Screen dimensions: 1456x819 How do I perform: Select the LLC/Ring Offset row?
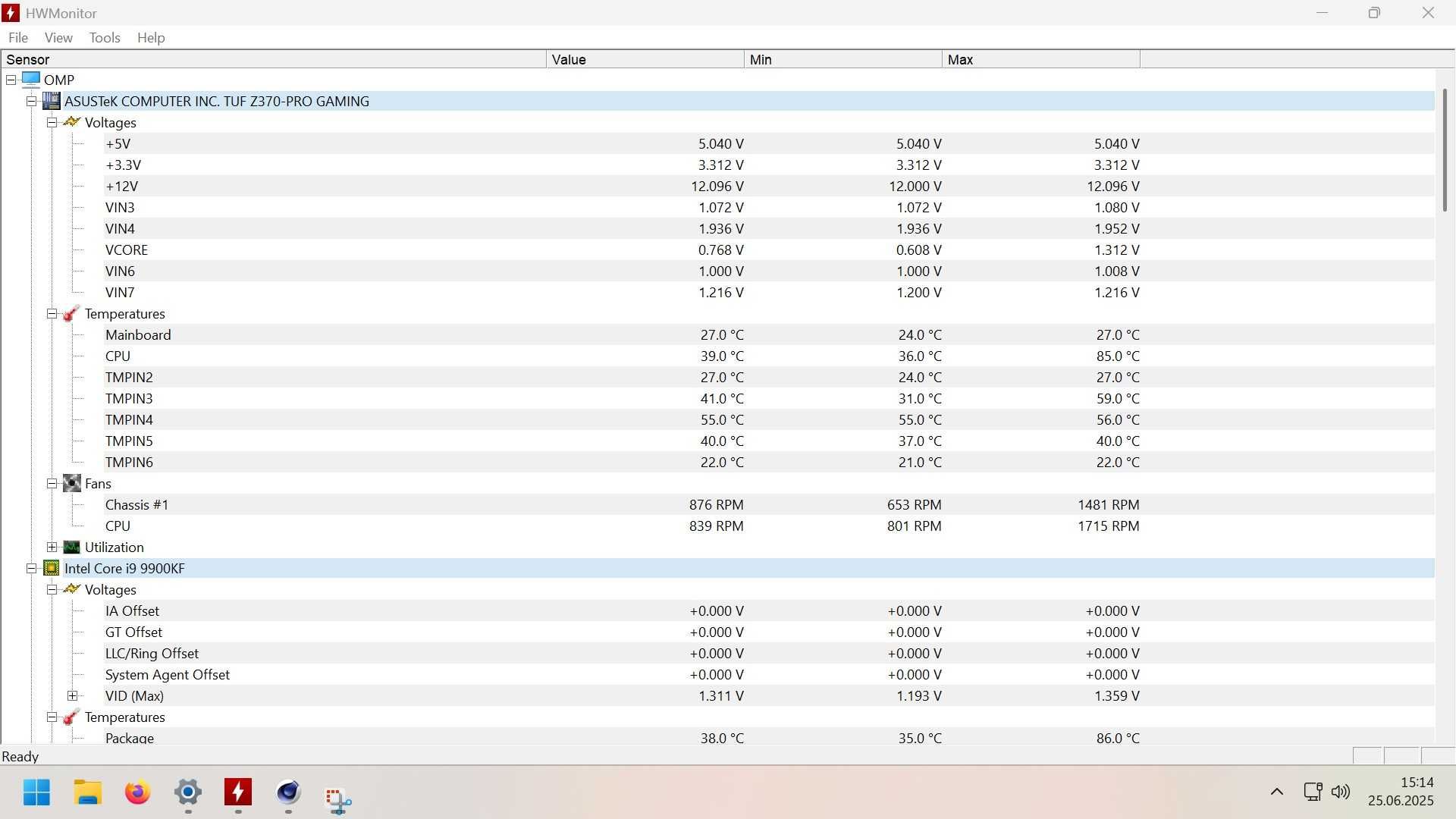point(769,653)
